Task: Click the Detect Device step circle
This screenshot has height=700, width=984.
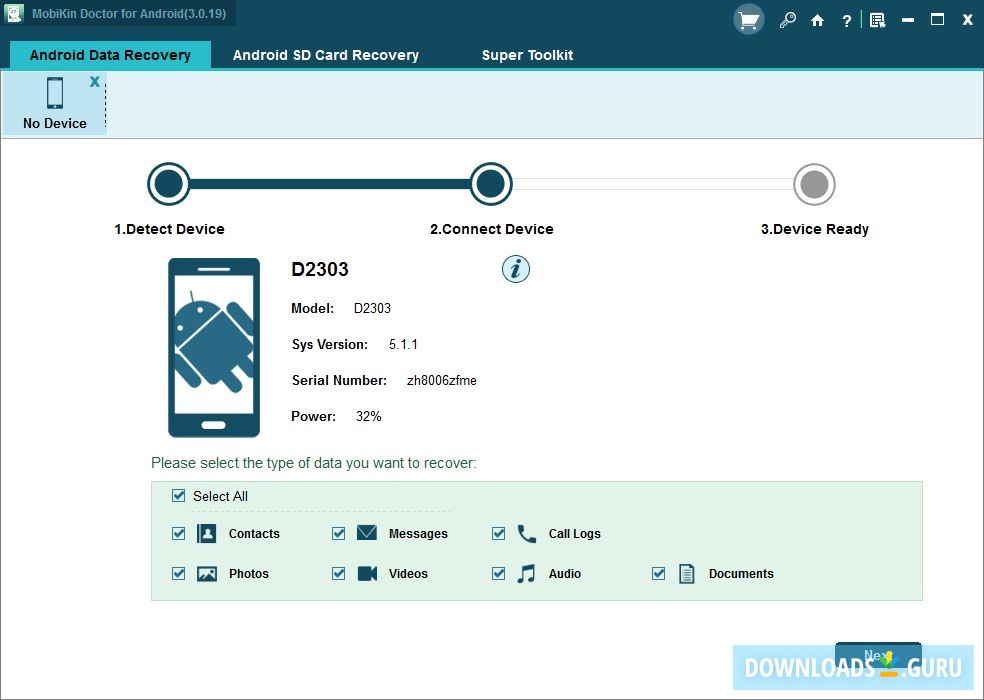Action: tap(169, 184)
